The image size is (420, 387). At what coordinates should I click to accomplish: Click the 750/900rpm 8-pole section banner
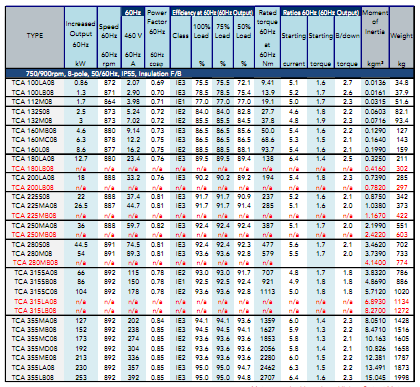(104, 74)
